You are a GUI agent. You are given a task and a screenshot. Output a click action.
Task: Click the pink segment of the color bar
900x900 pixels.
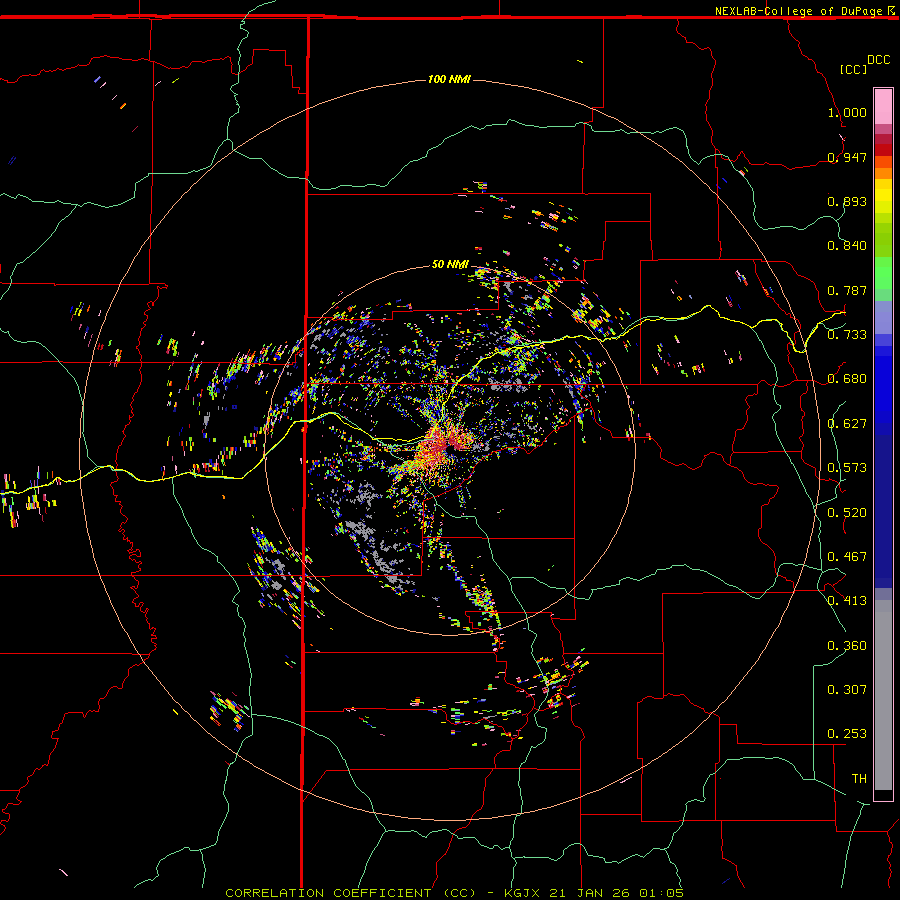[883, 107]
